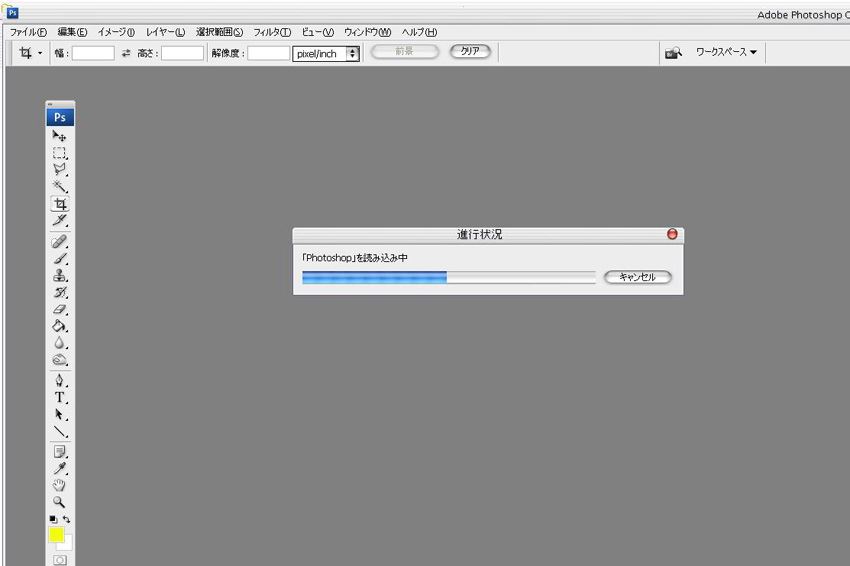
Task: Click the クリア button in options bar
Action: [x=470, y=51]
